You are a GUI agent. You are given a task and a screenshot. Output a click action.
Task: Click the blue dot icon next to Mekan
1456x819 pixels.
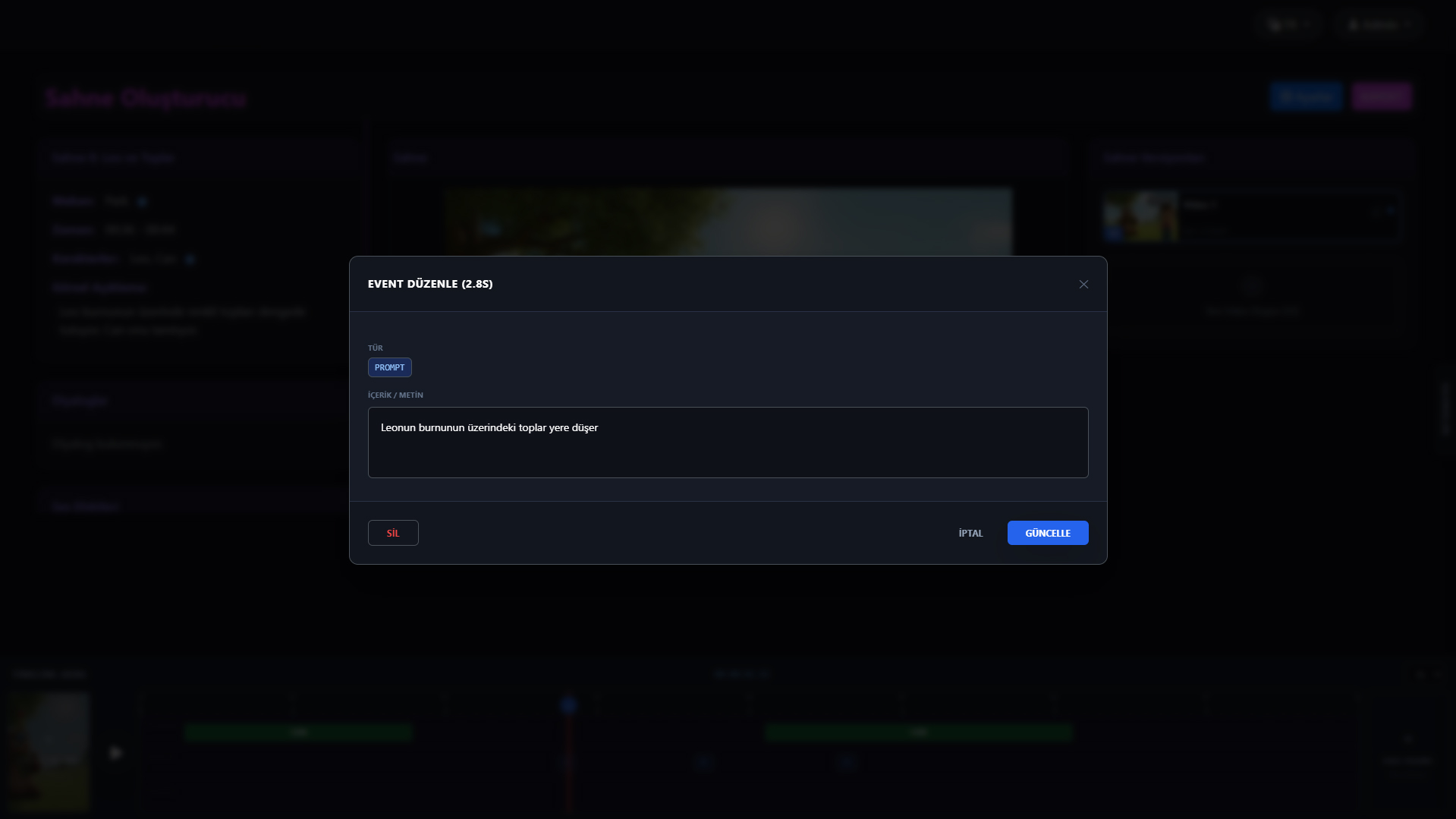142,201
